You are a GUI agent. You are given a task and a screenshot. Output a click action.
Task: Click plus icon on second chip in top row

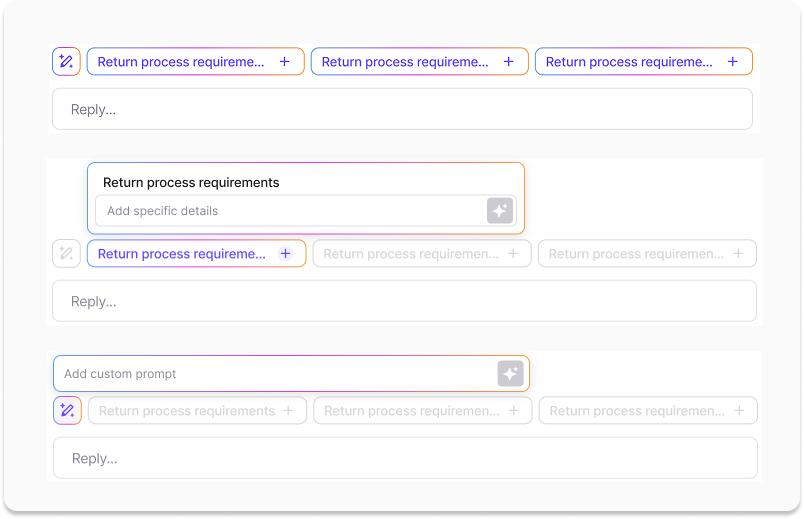(x=508, y=62)
